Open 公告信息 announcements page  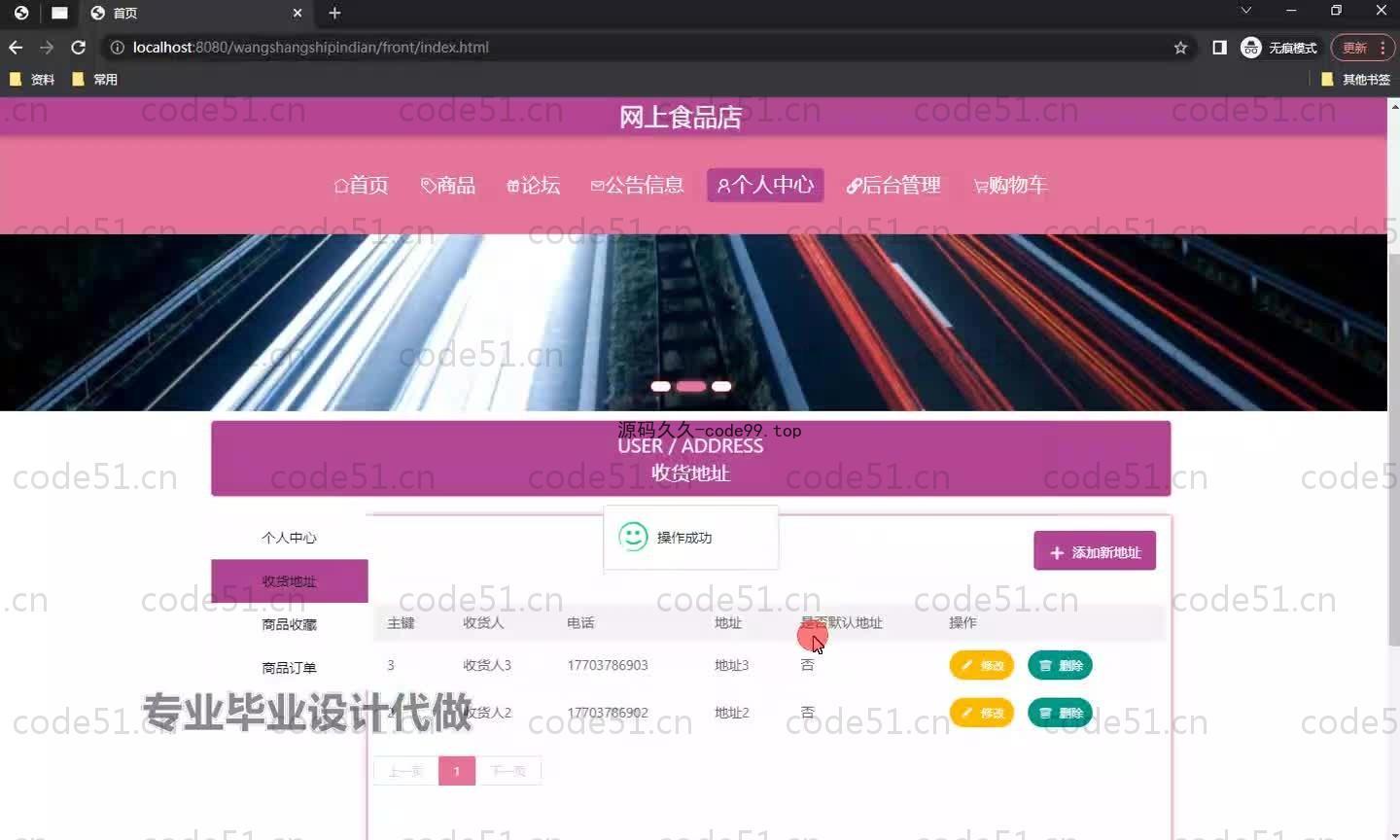click(637, 185)
